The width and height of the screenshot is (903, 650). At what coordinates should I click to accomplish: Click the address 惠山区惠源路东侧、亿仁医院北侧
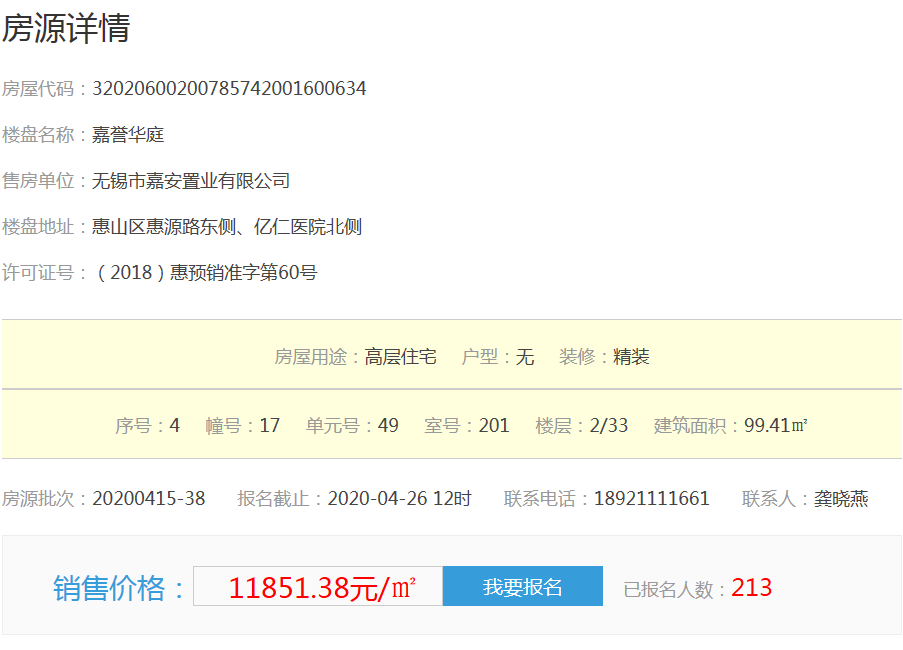227,227
